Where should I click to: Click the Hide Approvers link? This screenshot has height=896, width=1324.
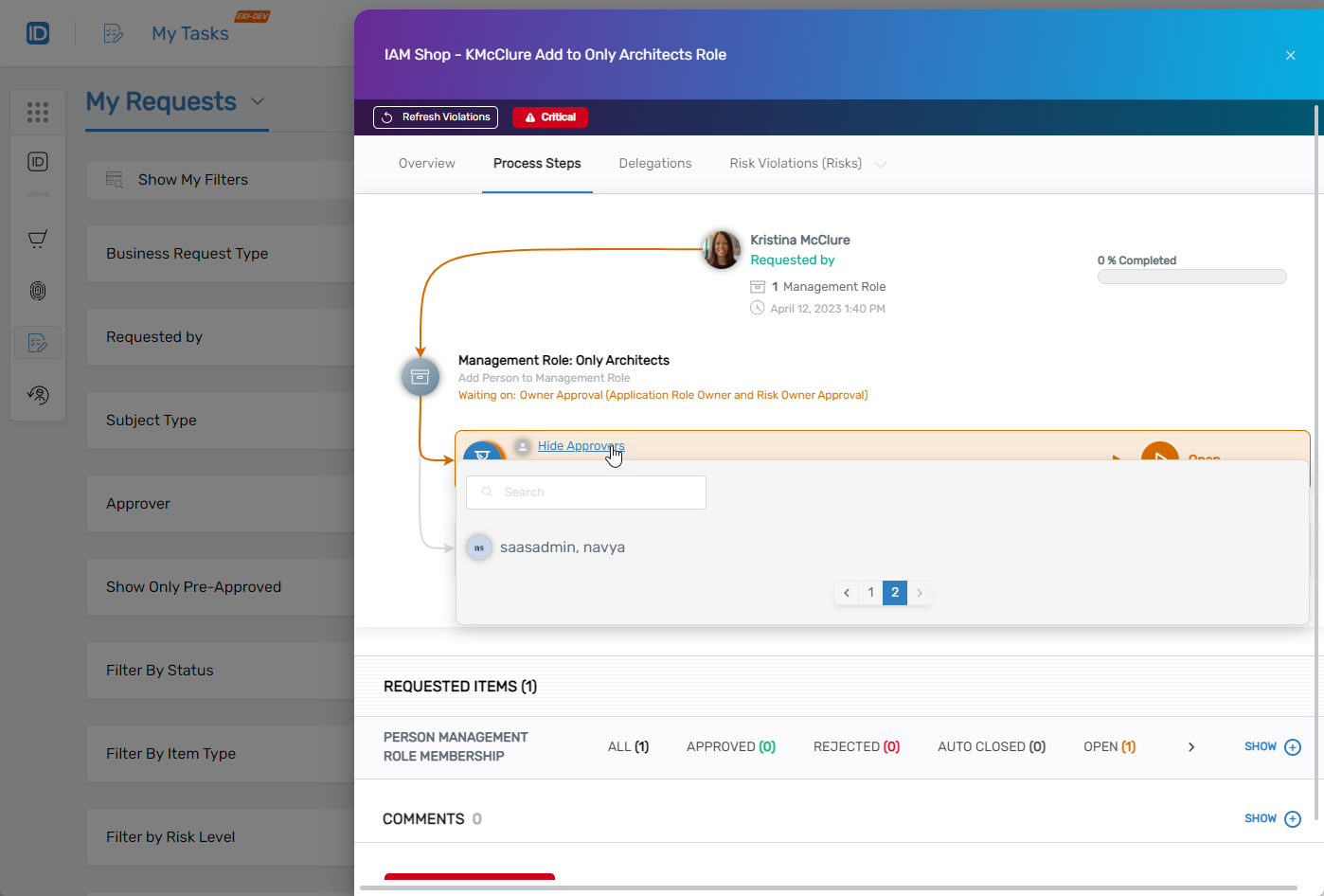click(x=581, y=446)
